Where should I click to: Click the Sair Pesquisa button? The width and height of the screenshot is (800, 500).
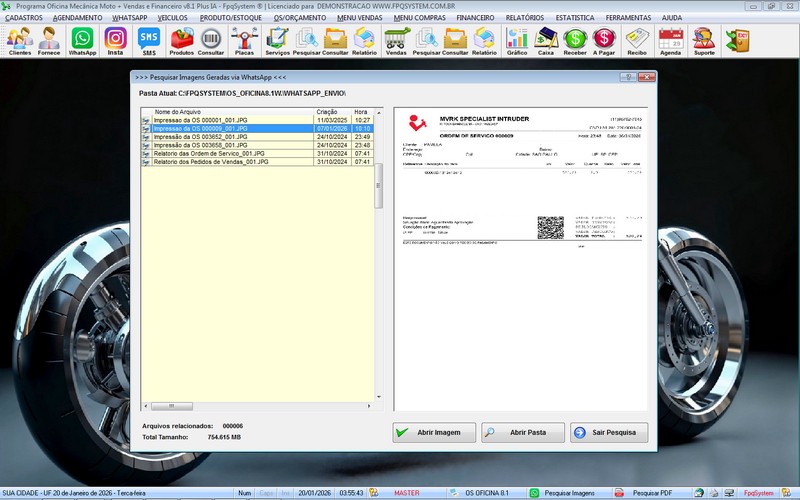(609, 432)
